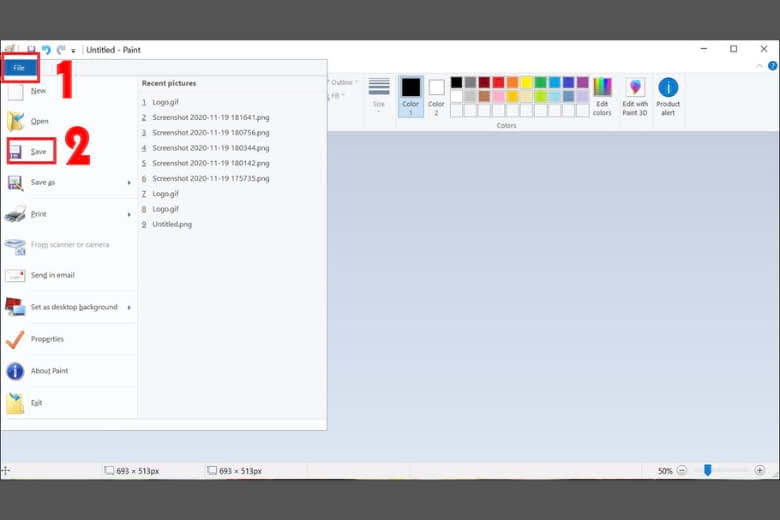Click the zoom out minus button
The width and height of the screenshot is (780, 520).
coord(682,470)
